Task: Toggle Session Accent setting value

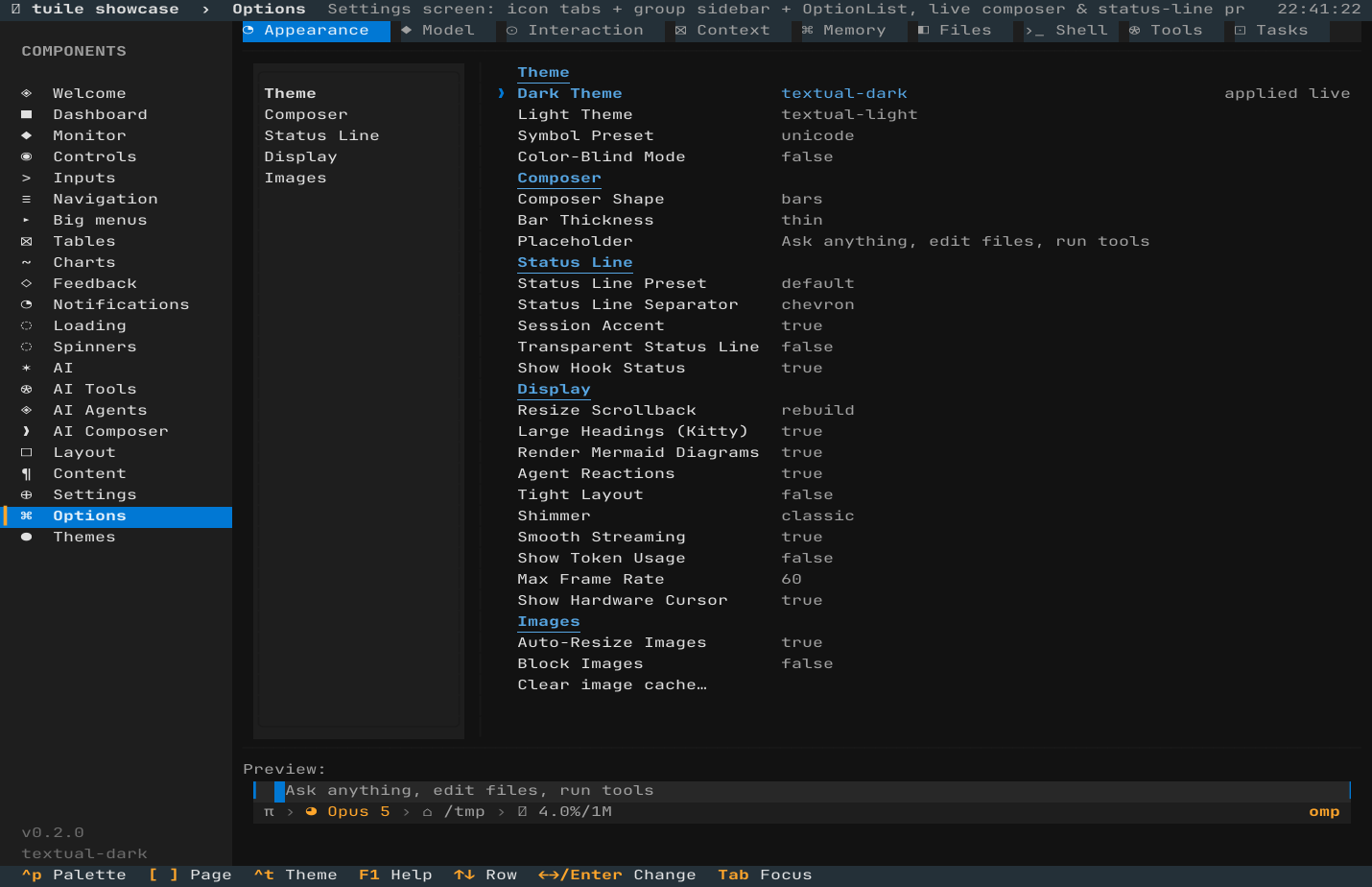Action: pyautogui.click(x=801, y=325)
